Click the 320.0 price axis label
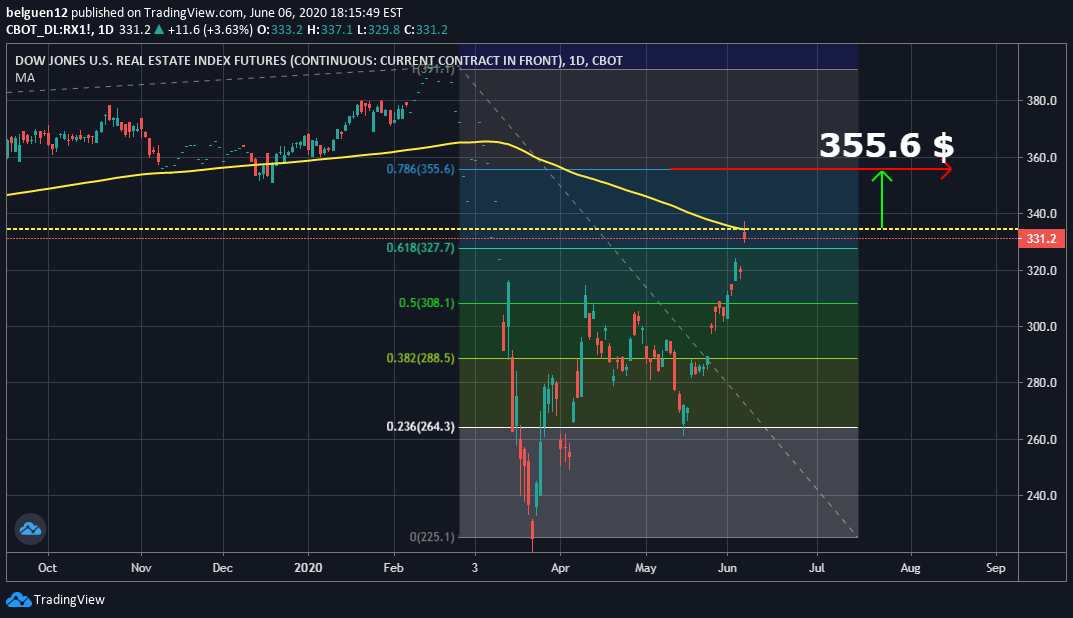 pos(1042,270)
